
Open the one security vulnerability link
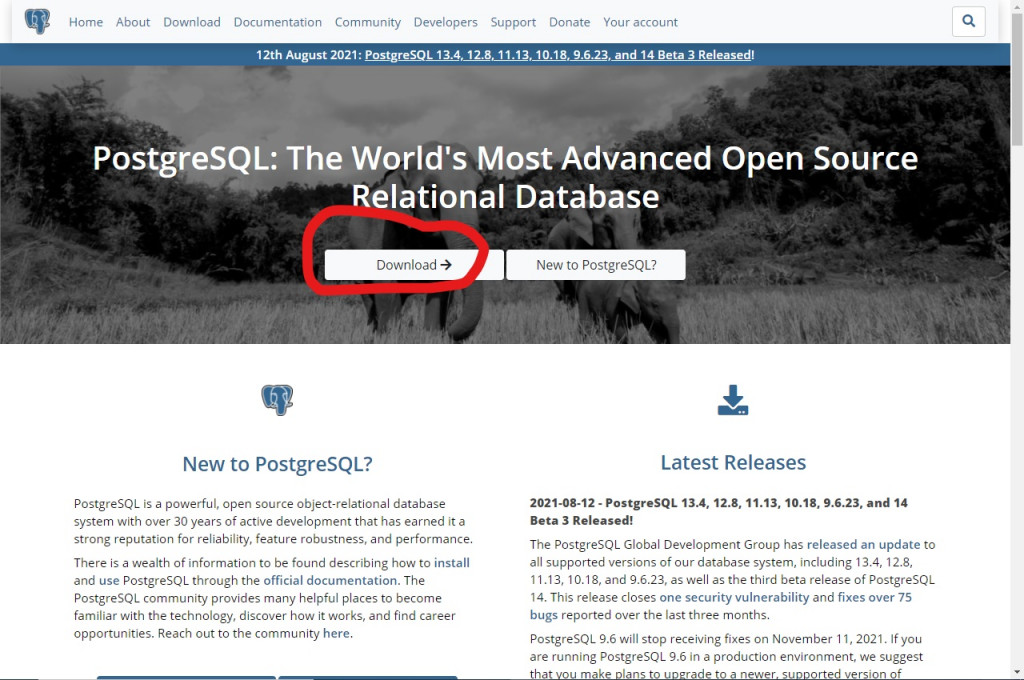(x=734, y=597)
